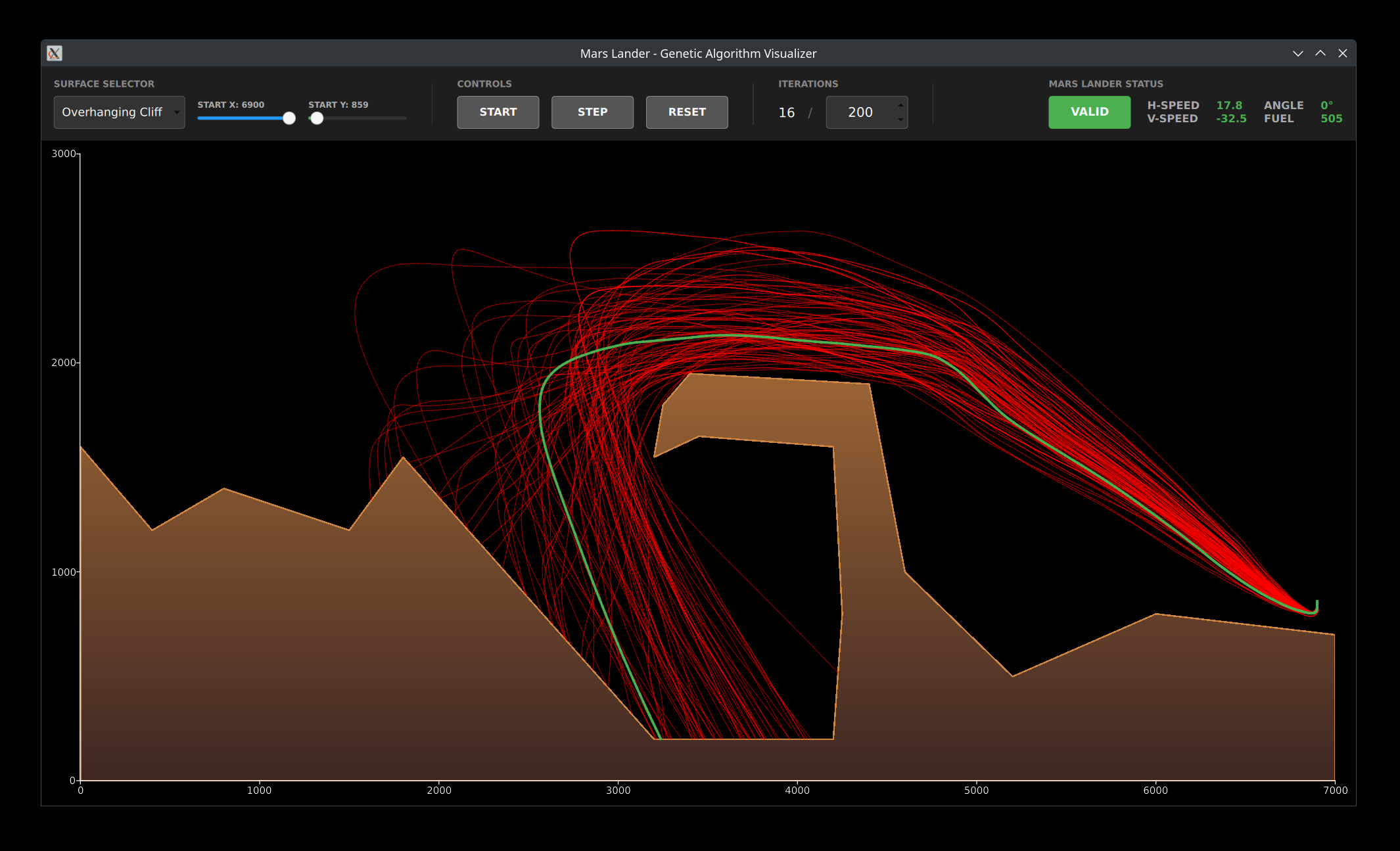Click the current iteration count 16
Screen dimensions: 1400x851
click(x=786, y=112)
